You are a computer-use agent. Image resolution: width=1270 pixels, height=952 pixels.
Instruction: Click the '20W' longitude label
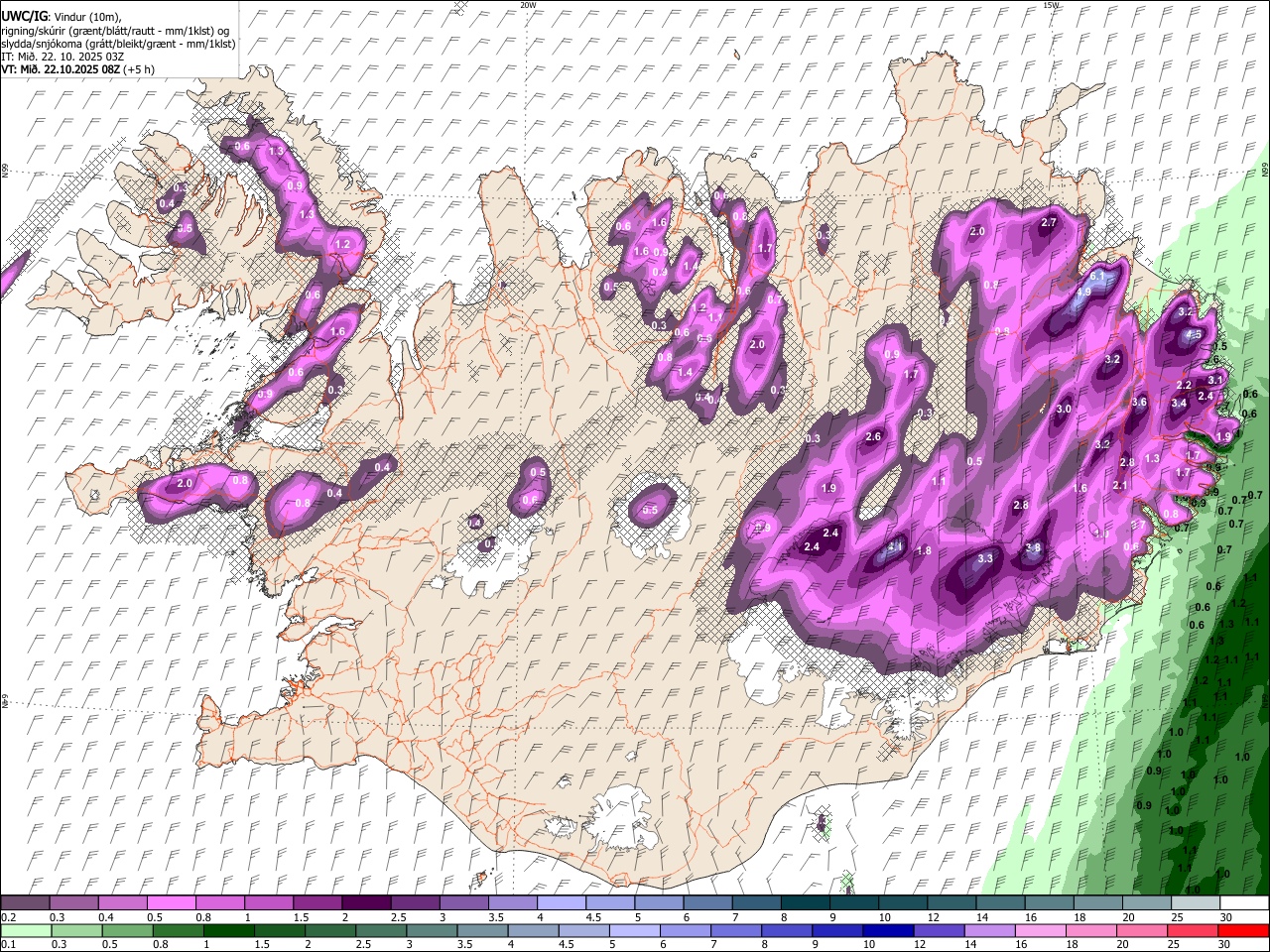click(x=528, y=5)
